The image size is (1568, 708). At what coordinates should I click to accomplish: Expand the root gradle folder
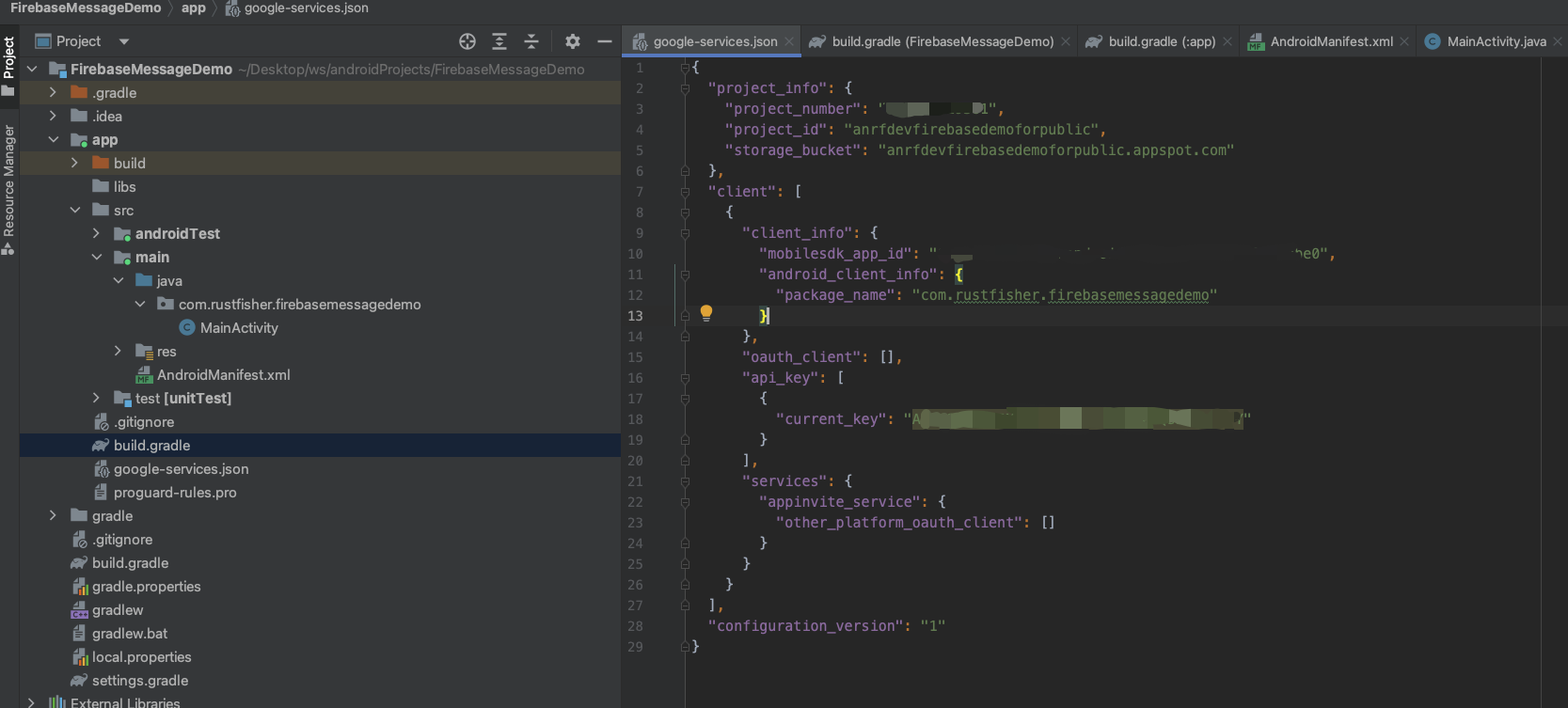(x=53, y=515)
